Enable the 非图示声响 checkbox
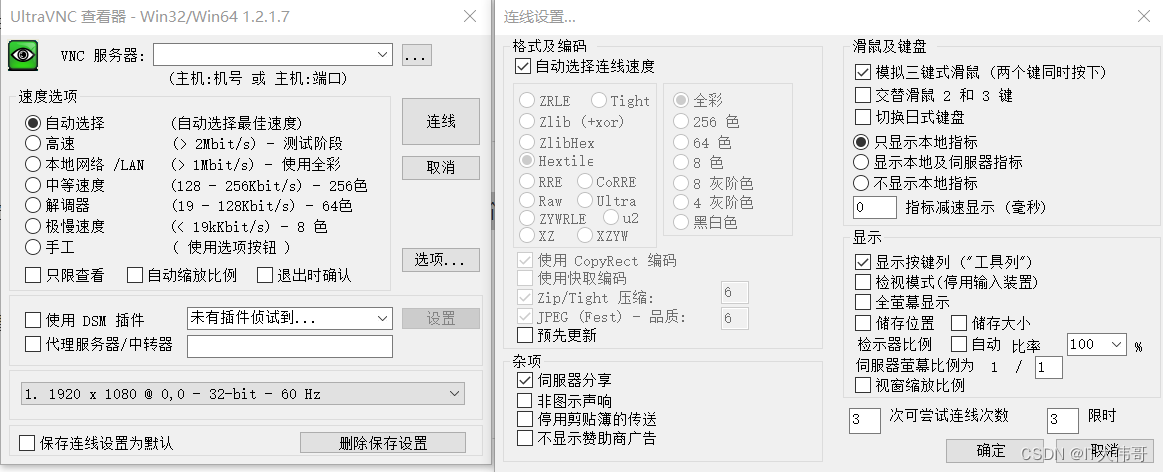The height and width of the screenshot is (472, 1163). click(525, 401)
